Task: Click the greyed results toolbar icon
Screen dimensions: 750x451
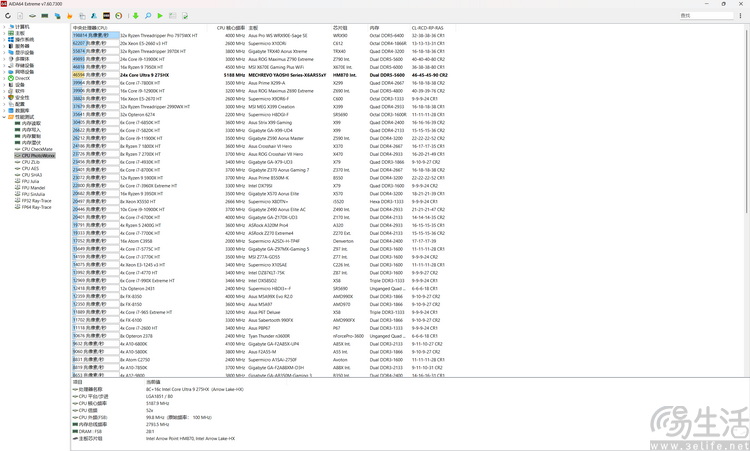Action: (173, 16)
